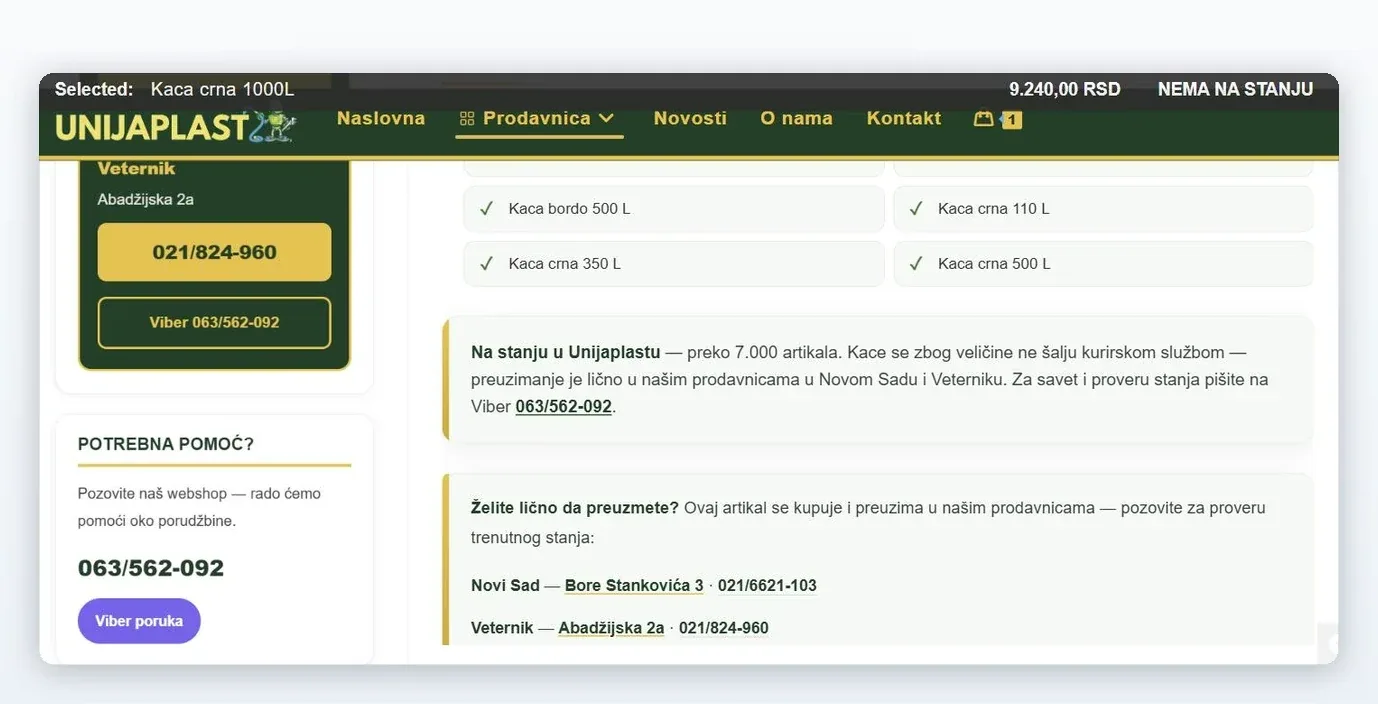Click large phone number 063/562-092
This screenshot has height=704, width=1378.
tap(151, 568)
